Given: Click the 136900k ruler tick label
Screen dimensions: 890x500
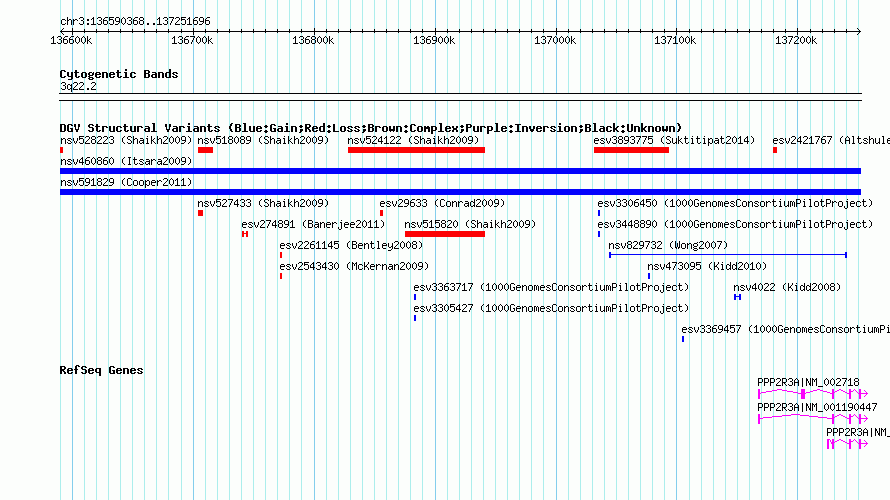Looking at the screenshot, I should tap(434, 40).
